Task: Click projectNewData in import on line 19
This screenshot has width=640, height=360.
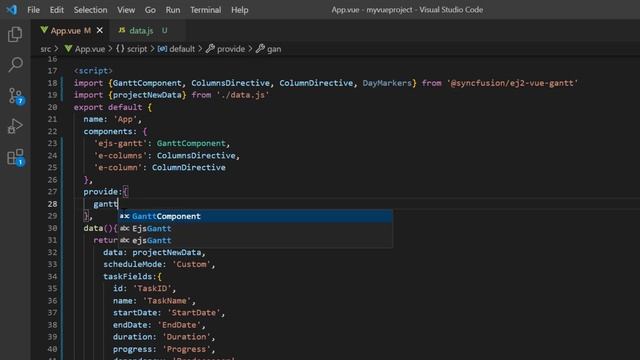Action: (147, 95)
